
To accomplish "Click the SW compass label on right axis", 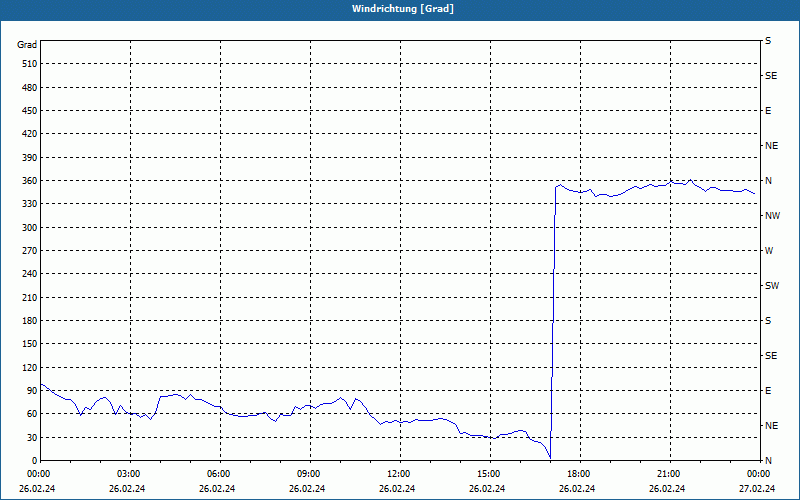I will pyautogui.click(x=772, y=286).
